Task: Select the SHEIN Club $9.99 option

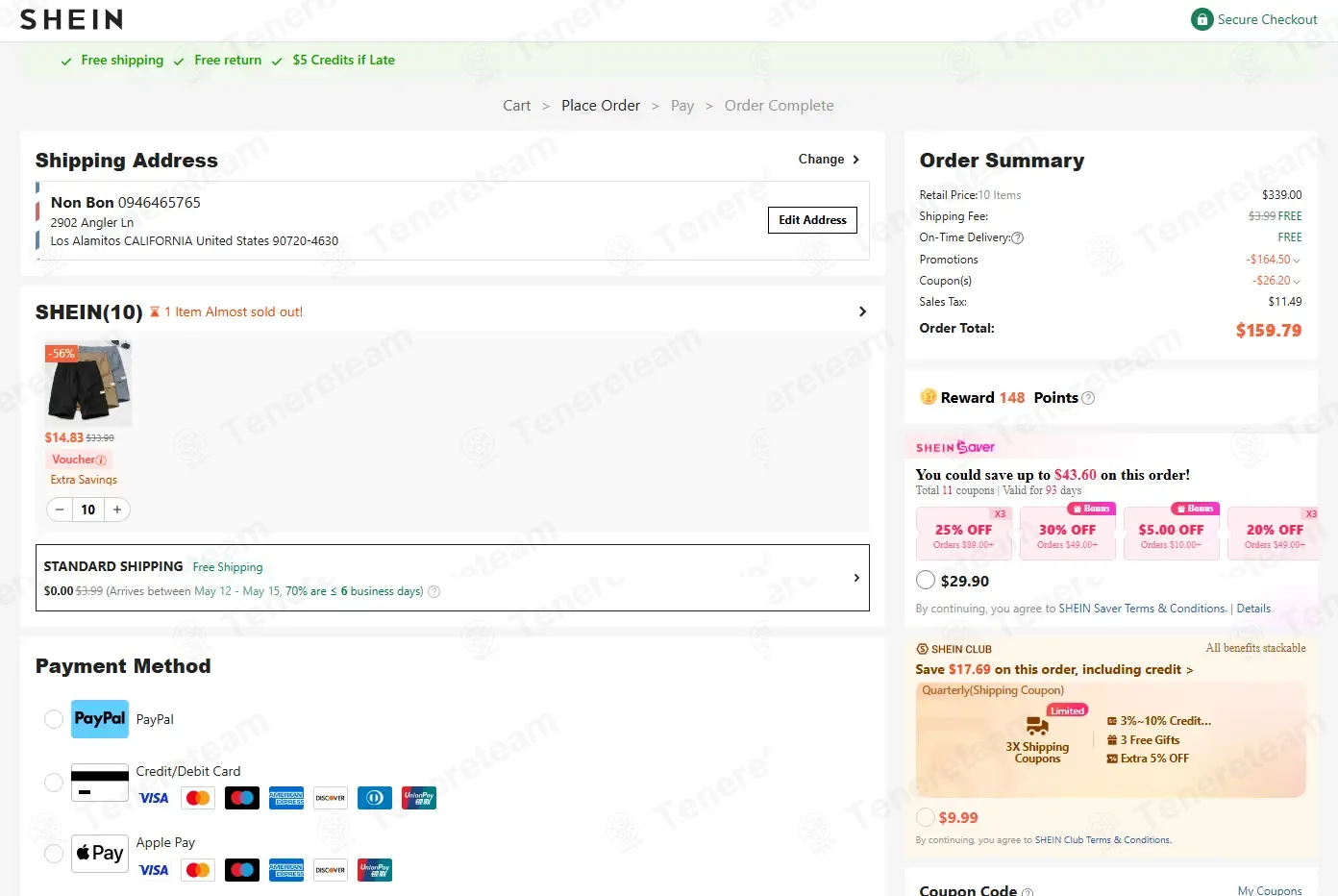Action: tap(926, 817)
